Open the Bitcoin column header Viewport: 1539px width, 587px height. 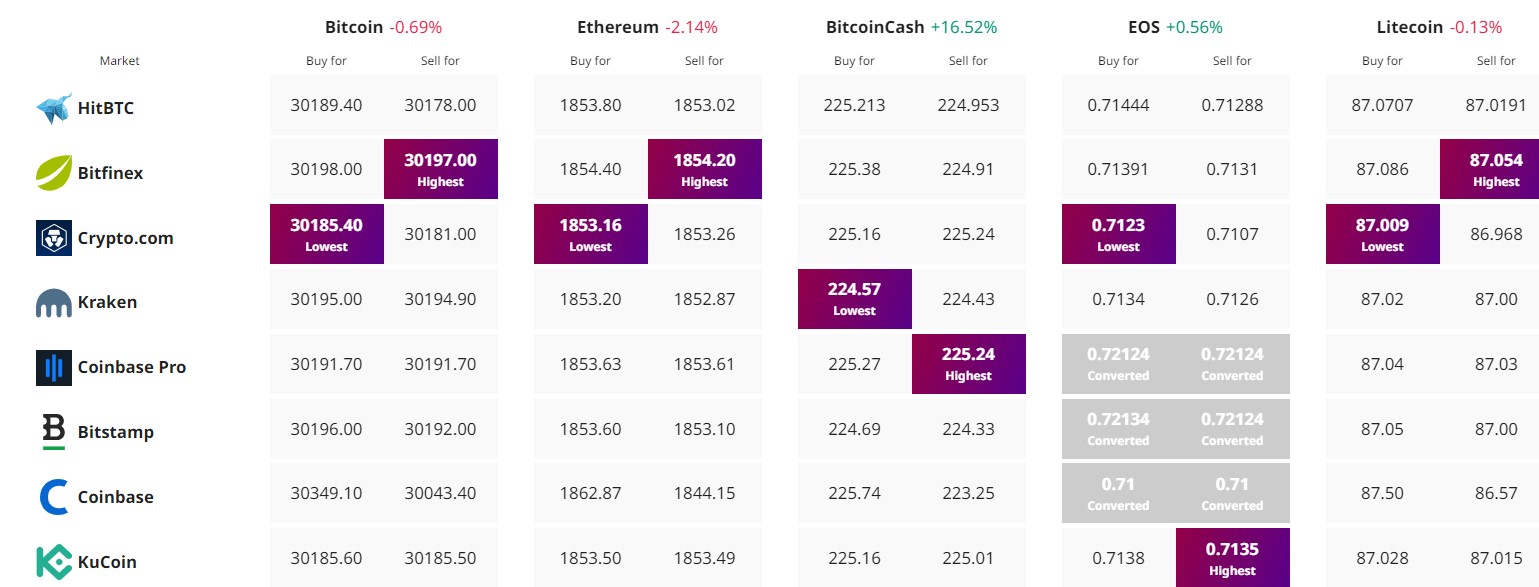pos(354,27)
